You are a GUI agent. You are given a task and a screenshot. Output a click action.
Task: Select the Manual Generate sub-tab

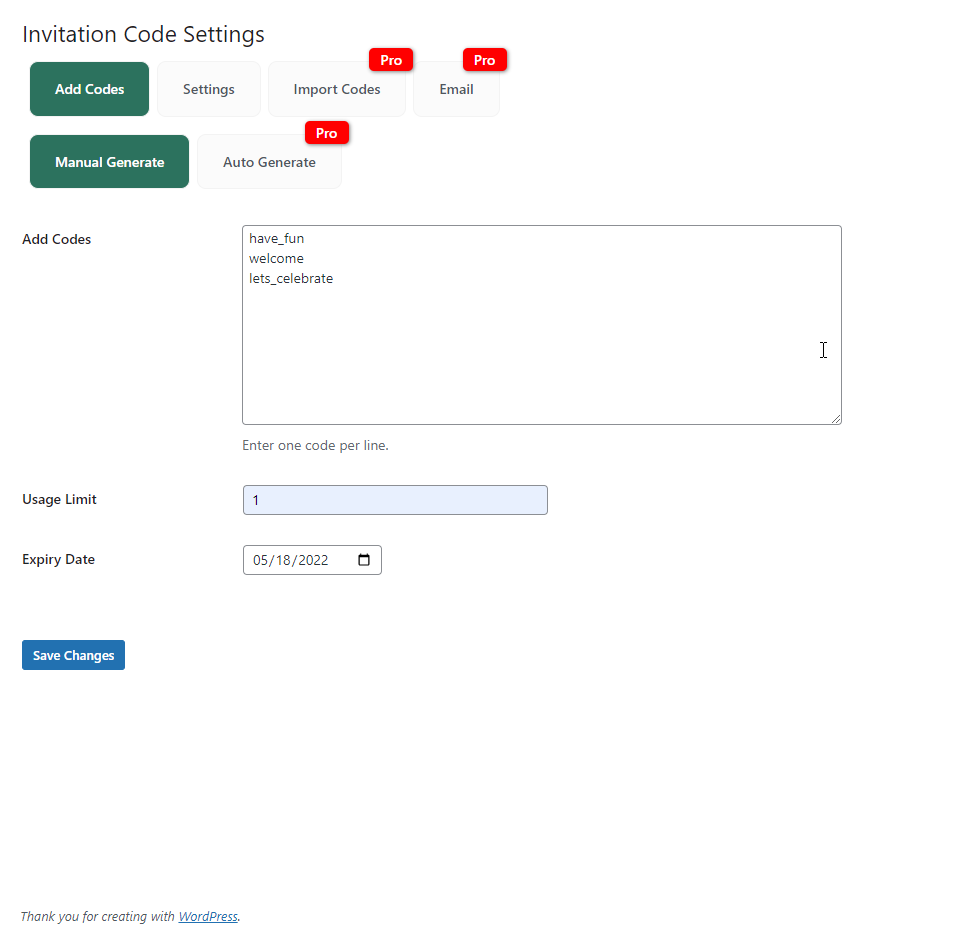(109, 162)
